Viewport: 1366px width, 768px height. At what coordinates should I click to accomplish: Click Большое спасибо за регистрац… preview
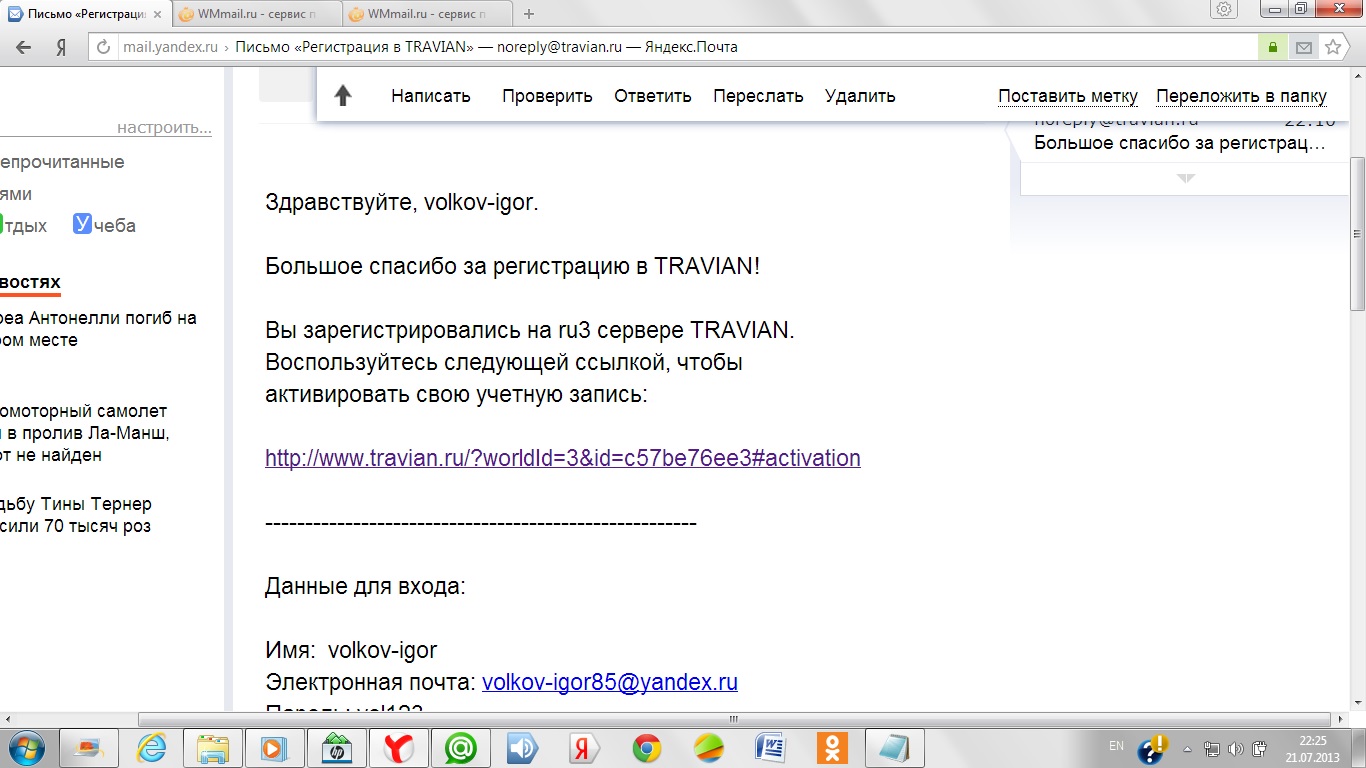click(x=1180, y=143)
